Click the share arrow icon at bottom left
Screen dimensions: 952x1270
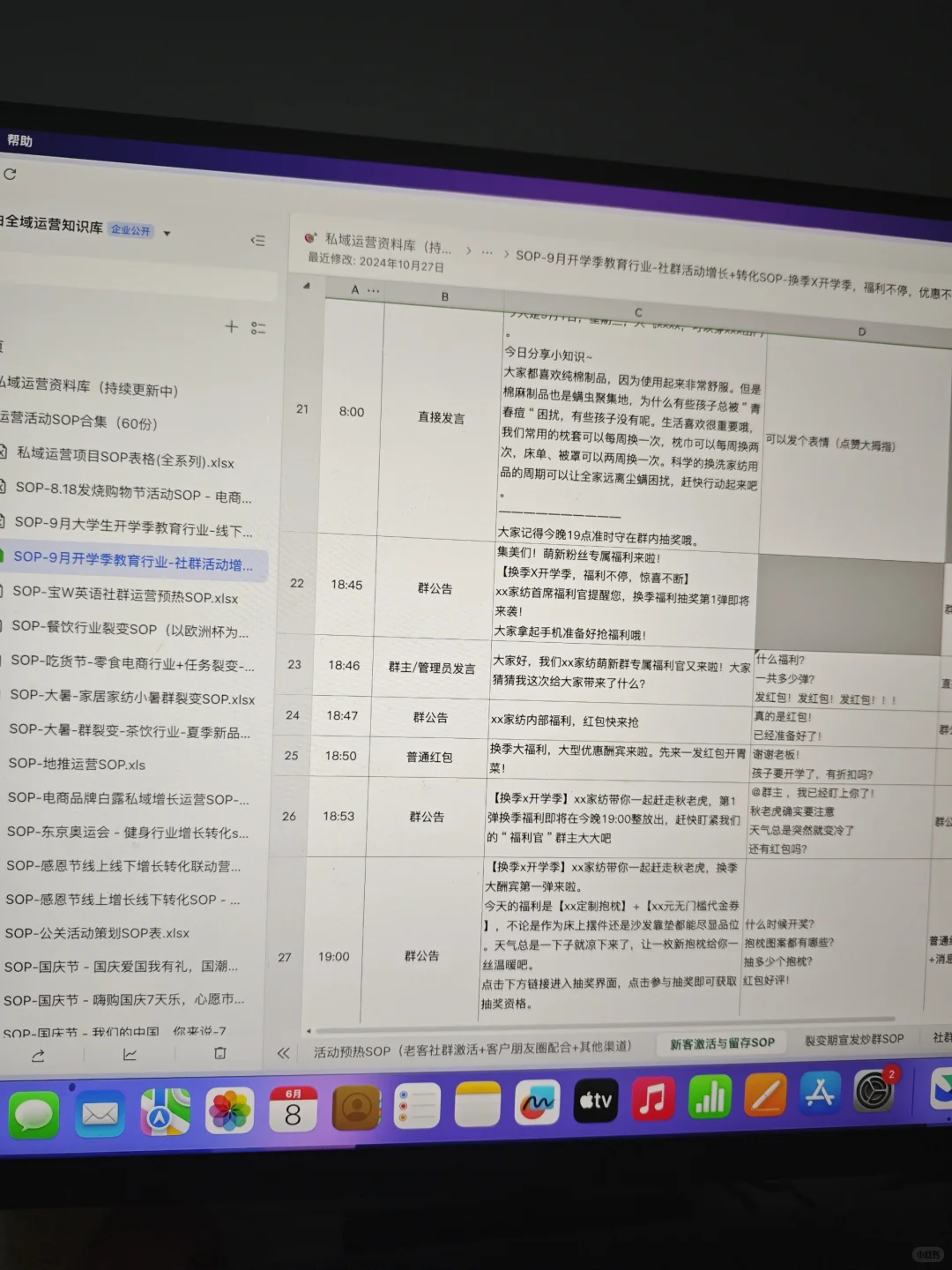pyautogui.click(x=37, y=1055)
